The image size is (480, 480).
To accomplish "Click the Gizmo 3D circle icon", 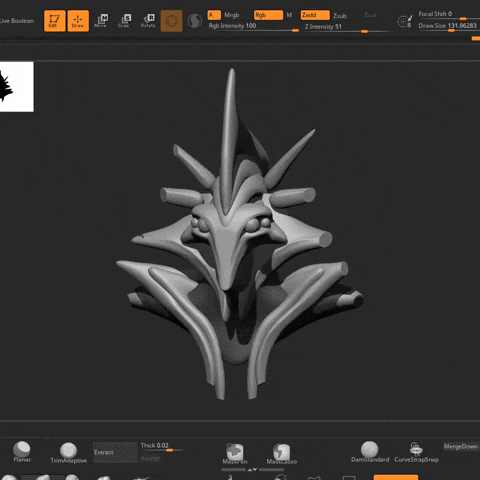I will click(171, 21).
